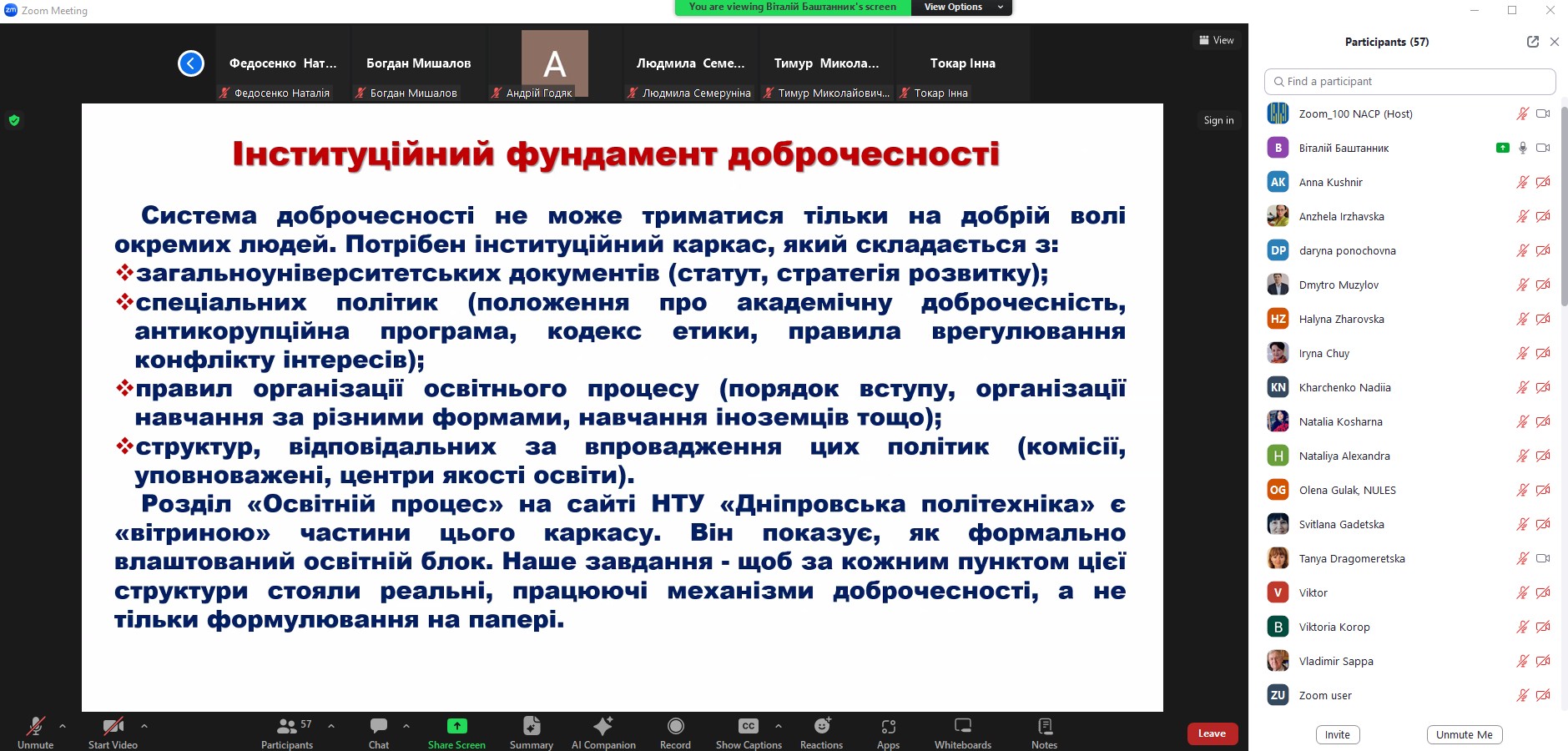The width and height of the screenshot is (1568, 751).
Task: Open the View Options dropdown
Action: point(964,8)
